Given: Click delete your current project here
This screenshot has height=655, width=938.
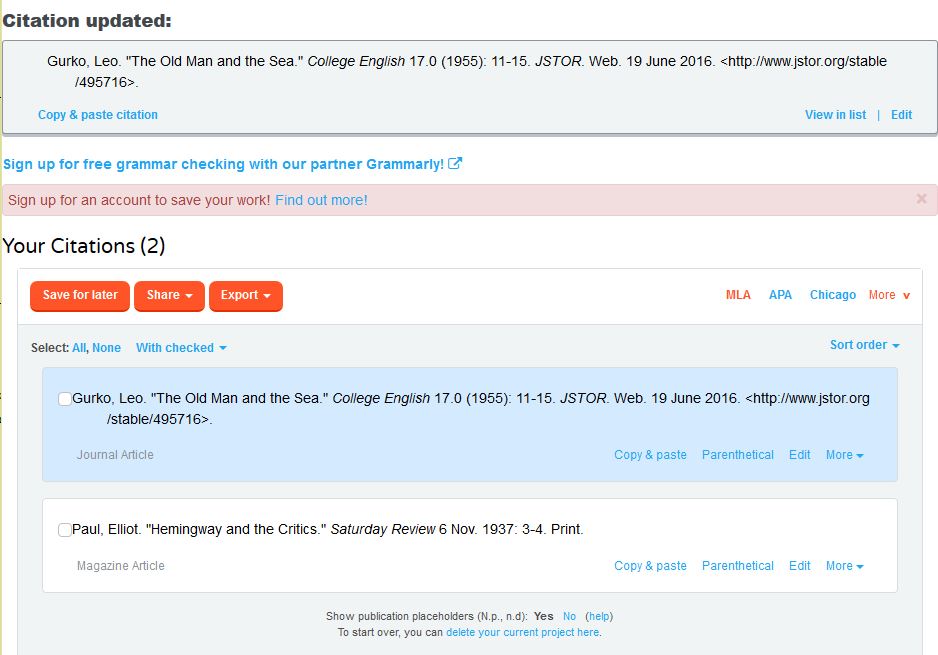Looking at the screenshot, I should point(522,633).
